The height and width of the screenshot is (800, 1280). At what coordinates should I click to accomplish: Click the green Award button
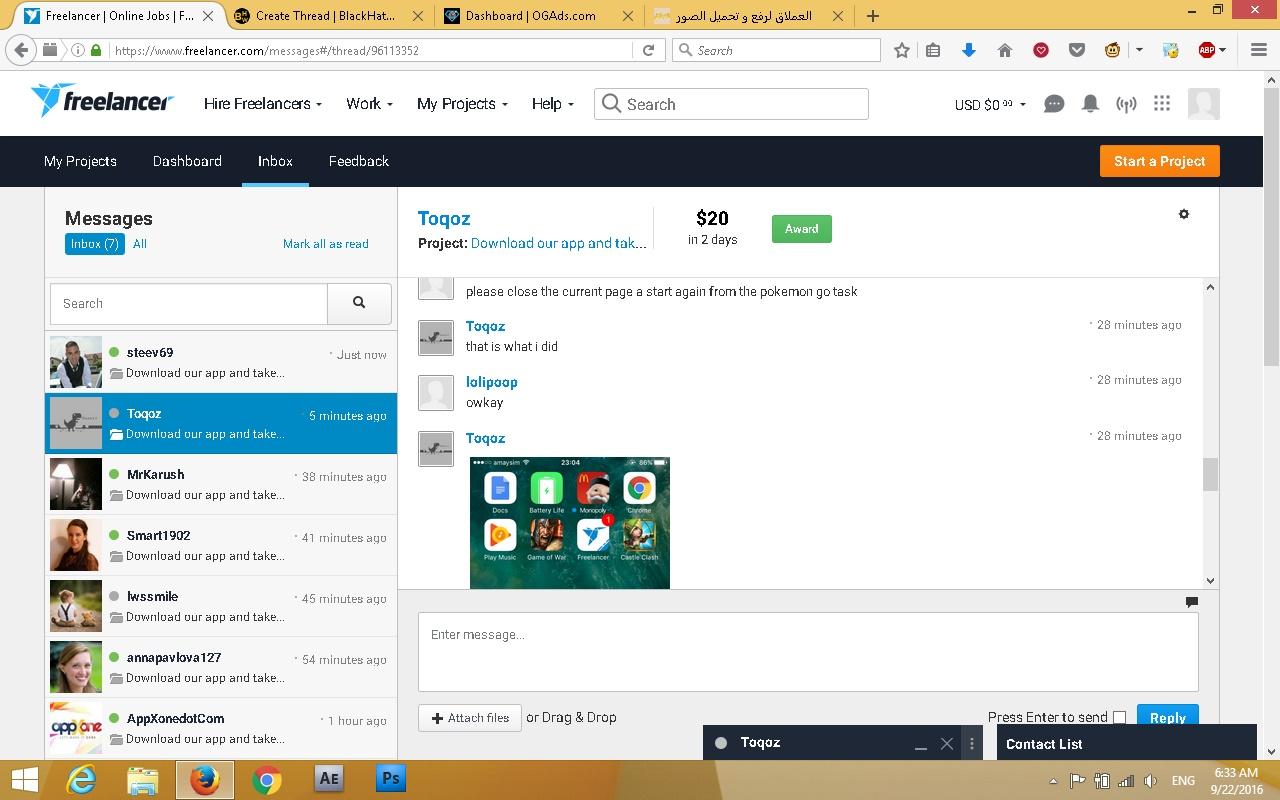(801, 229)
